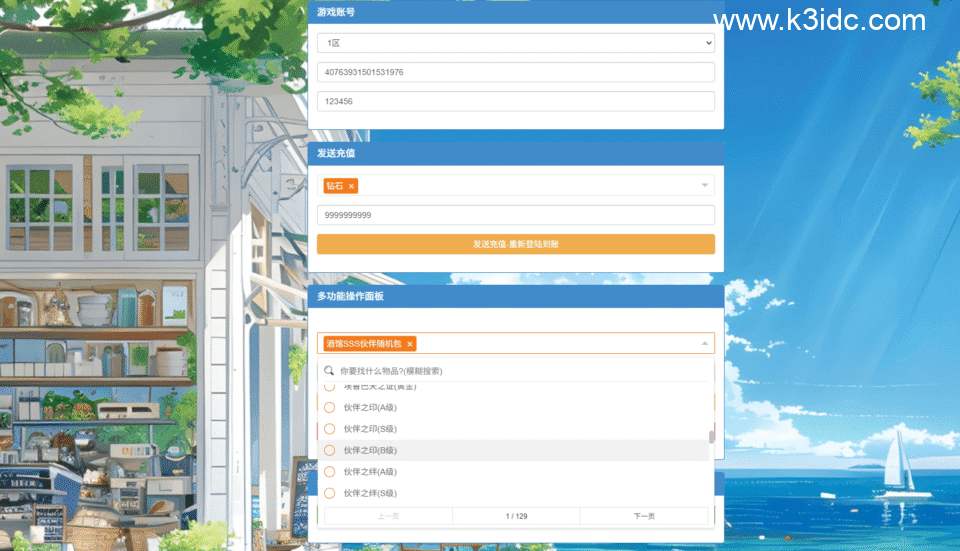
Task: Select 伙伴之绊(S级) radio option
Action: click(329, 493)
